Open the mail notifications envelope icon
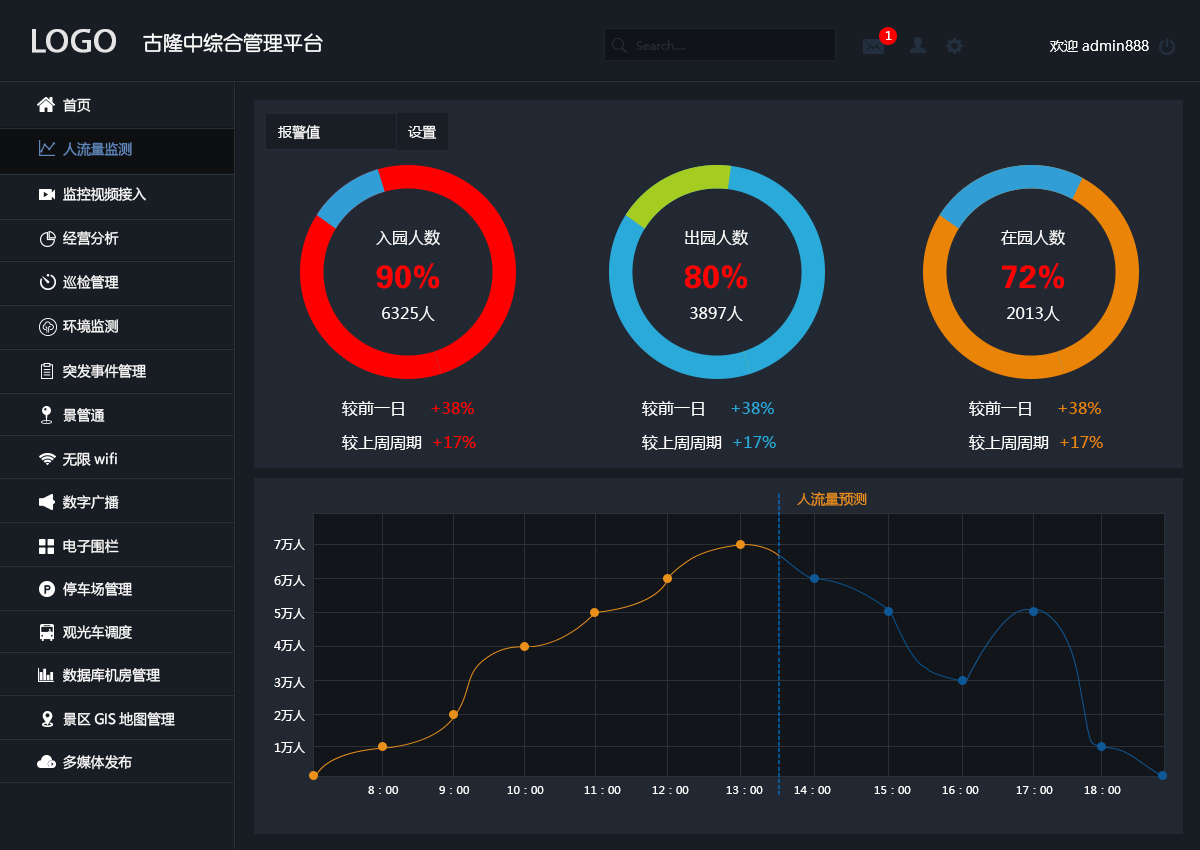The image size is (1200, 850). pos(873,46)
